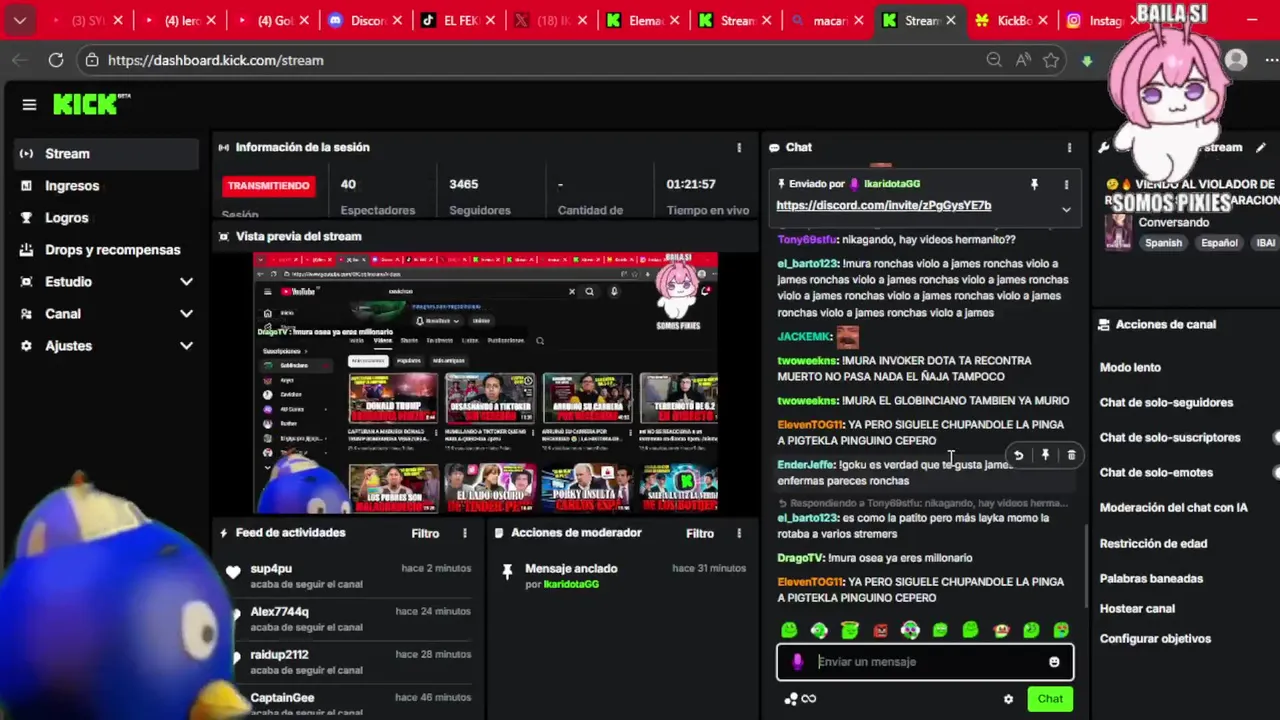1280x720 pixels.
Task: Open Filtro in Feed de actividades
Action: point(425,533)
